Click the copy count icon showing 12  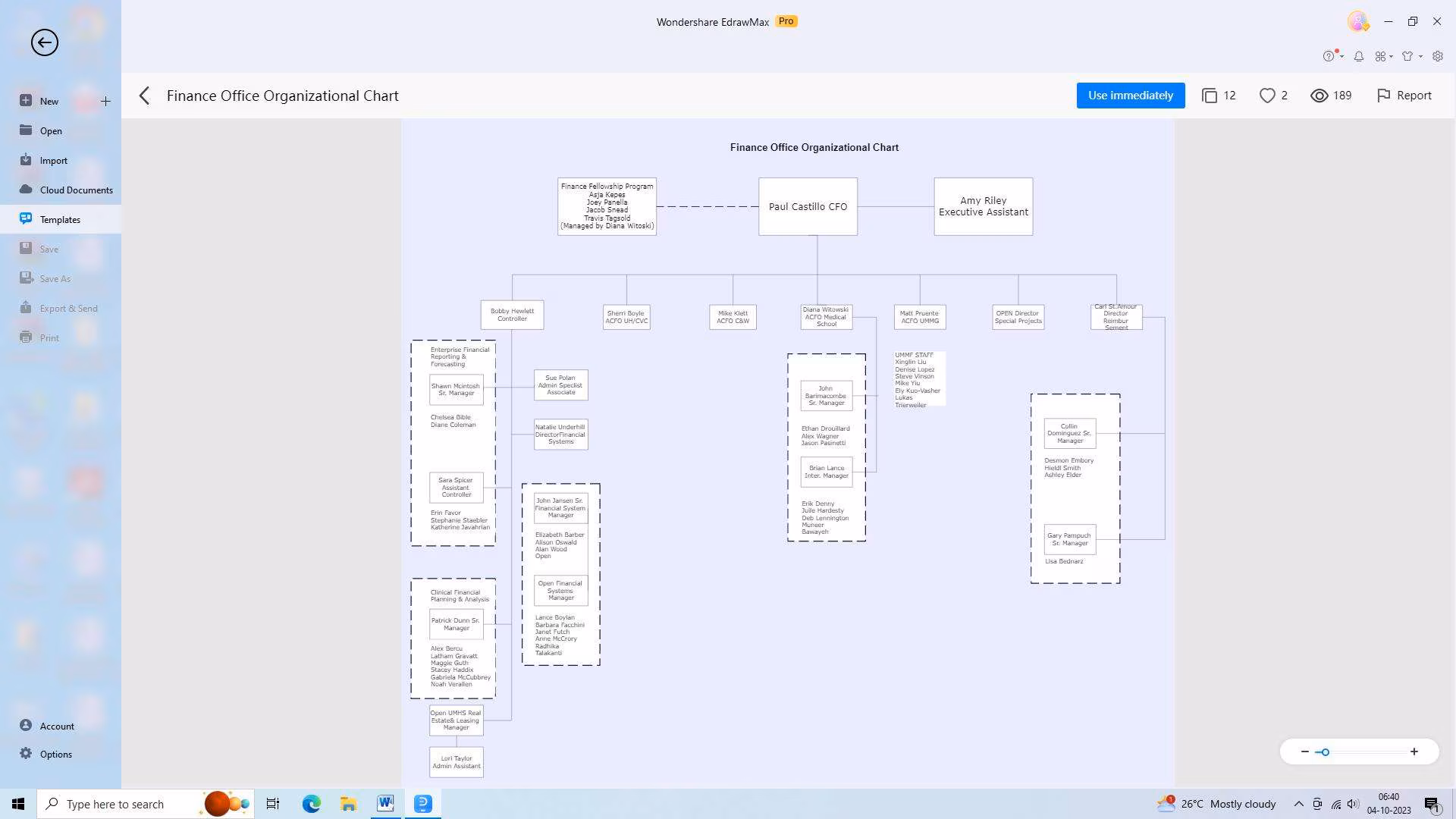click(x=1210, y=96)
